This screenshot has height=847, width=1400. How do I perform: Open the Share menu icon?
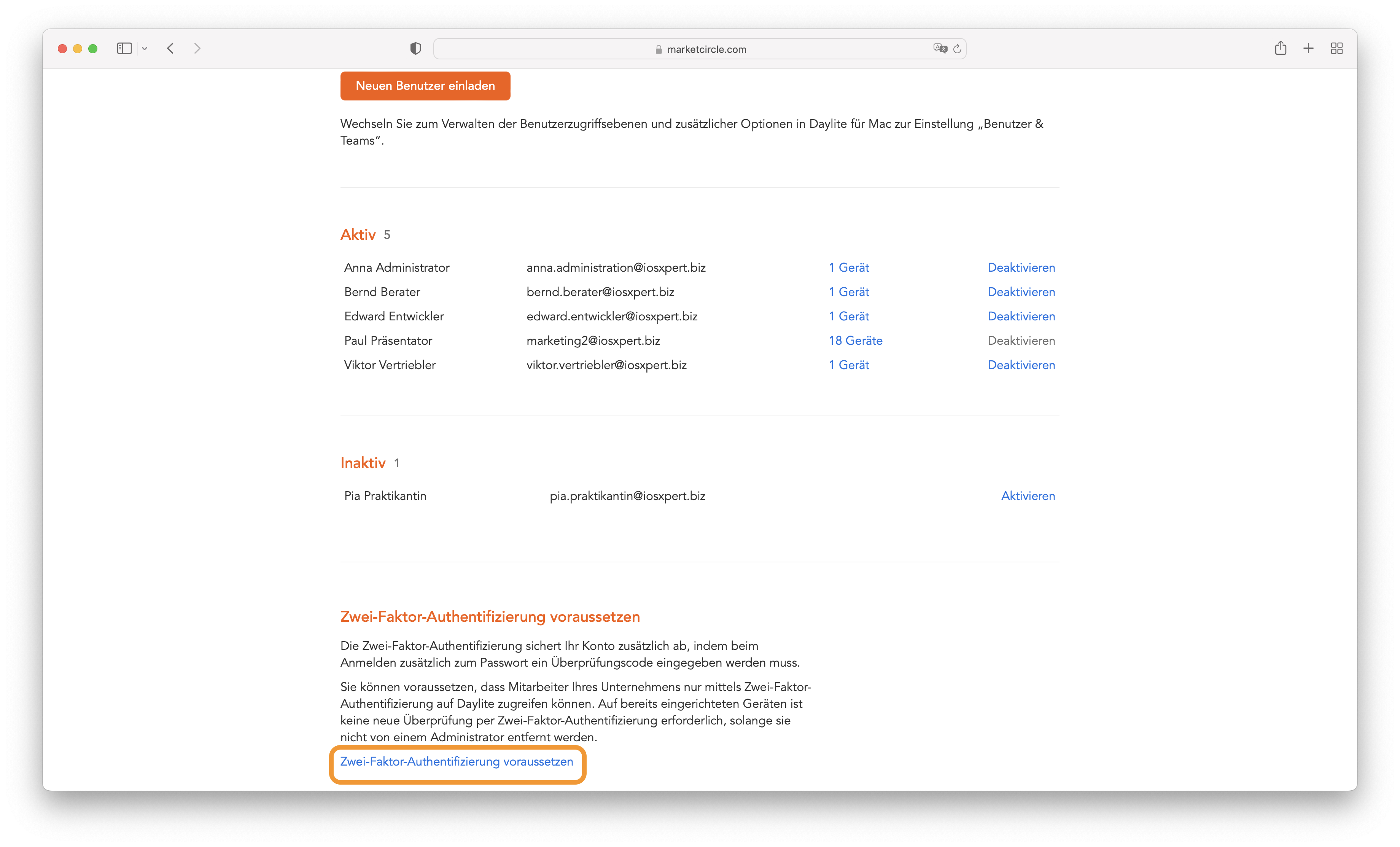tap(1280, 48)
